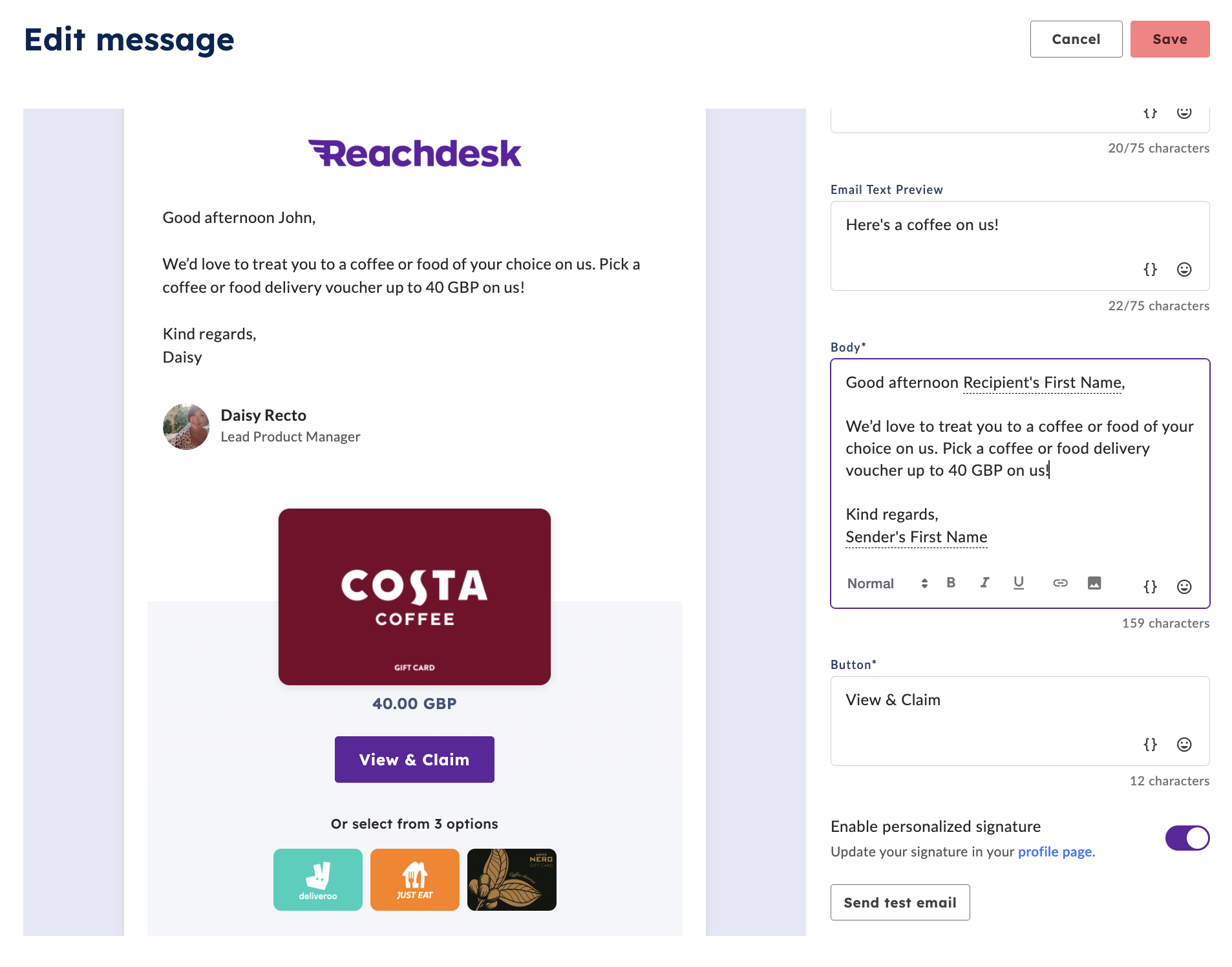Insert an image into the Body

[x=1094, y=583]
